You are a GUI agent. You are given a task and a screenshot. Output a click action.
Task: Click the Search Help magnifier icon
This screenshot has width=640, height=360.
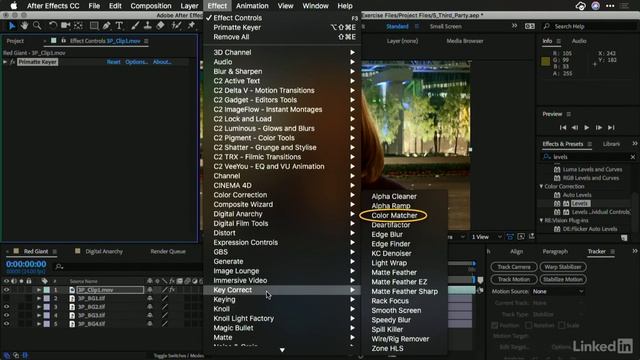[547, 27]
